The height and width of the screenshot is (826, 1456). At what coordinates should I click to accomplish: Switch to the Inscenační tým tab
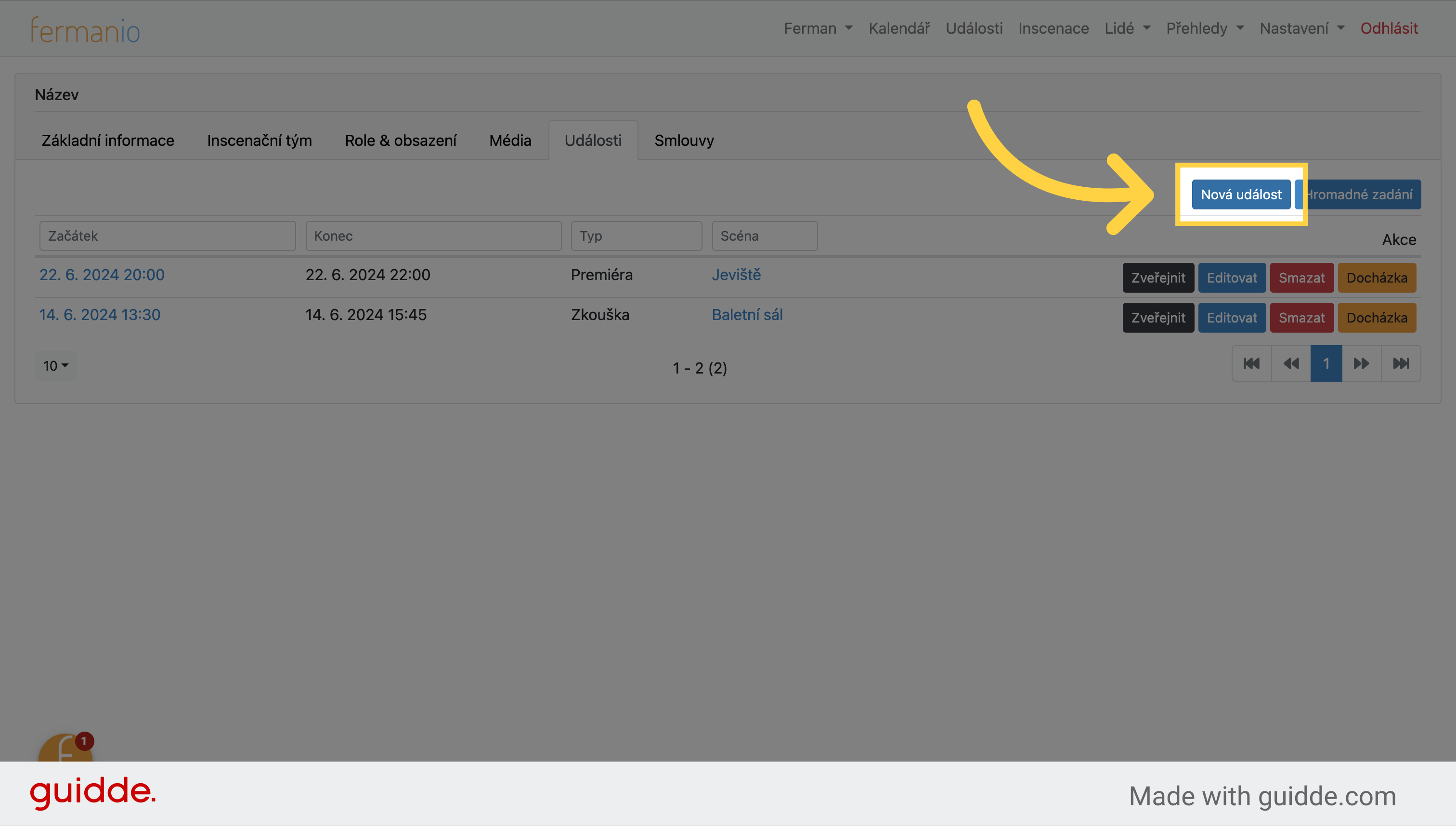tap(260, 141)
